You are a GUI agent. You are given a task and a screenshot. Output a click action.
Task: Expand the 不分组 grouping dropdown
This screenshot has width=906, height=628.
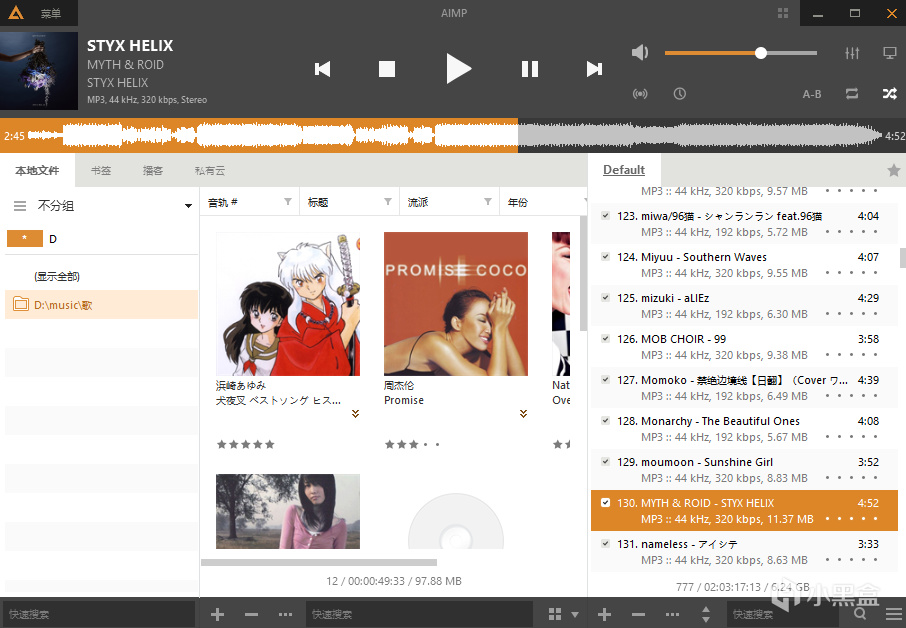(x=188, y=206)
